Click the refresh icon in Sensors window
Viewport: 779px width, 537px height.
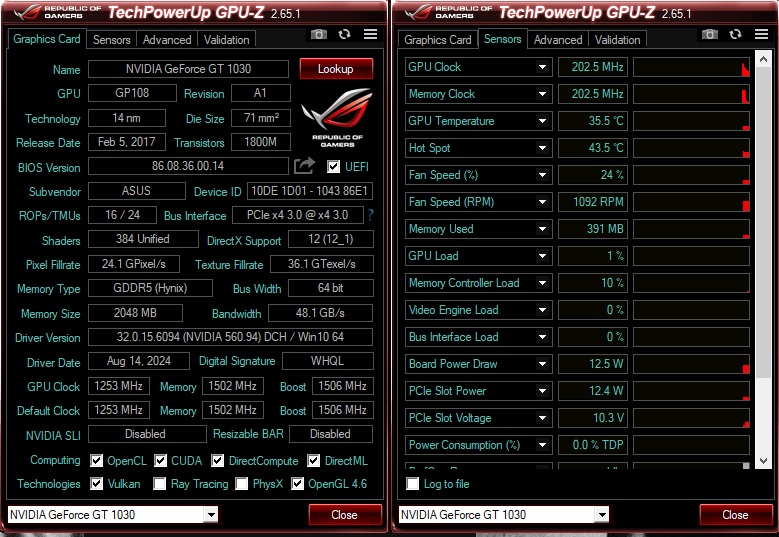[x=735, y=34]
